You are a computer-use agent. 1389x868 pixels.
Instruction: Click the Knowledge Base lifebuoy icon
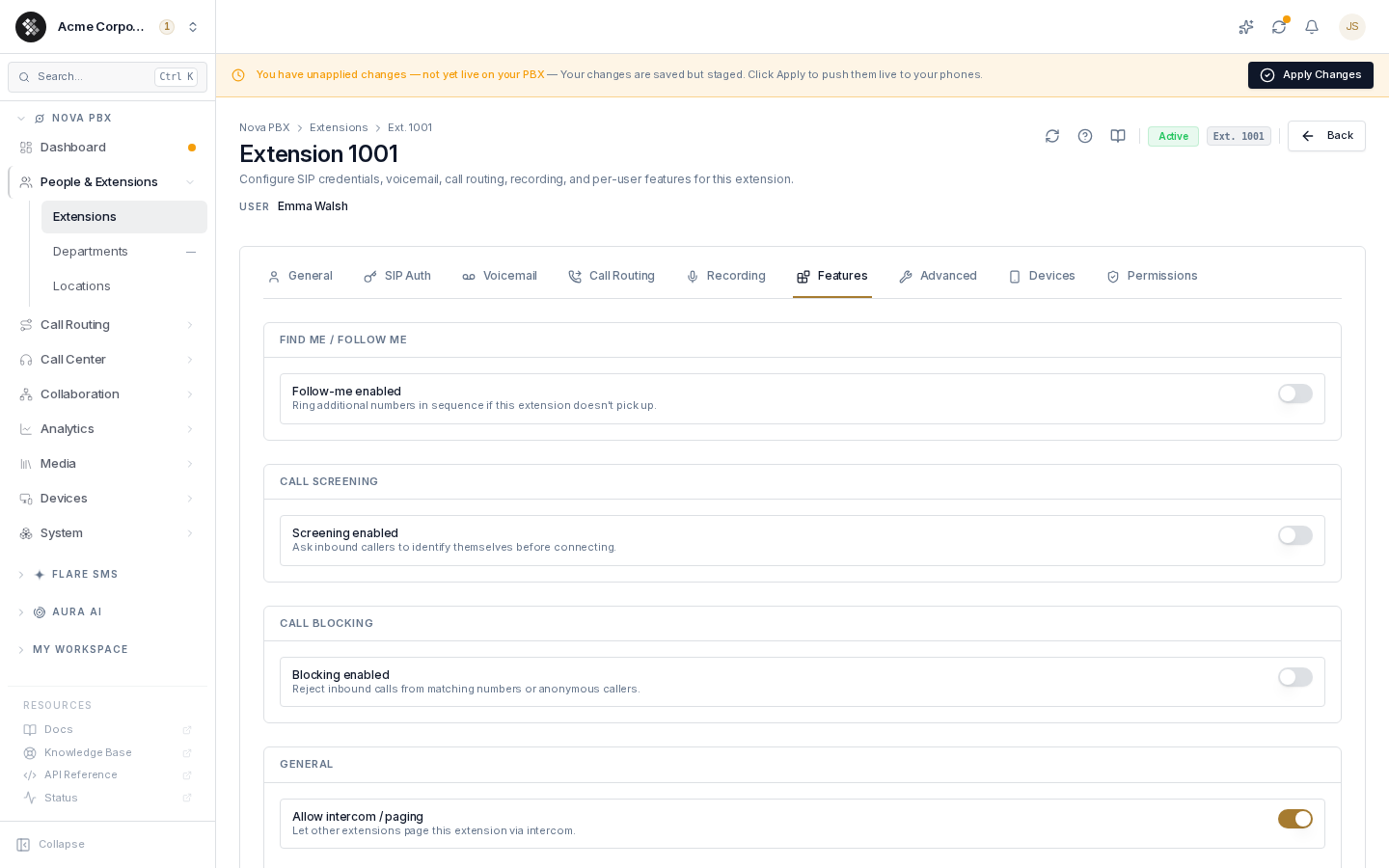[x=30, y=753]
